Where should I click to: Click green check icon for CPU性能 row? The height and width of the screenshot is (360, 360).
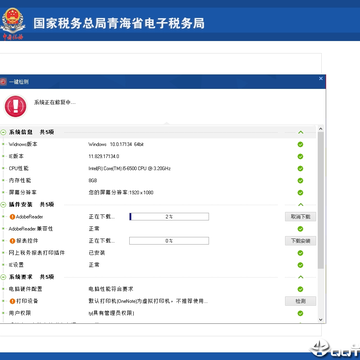(x=300, y=168)
